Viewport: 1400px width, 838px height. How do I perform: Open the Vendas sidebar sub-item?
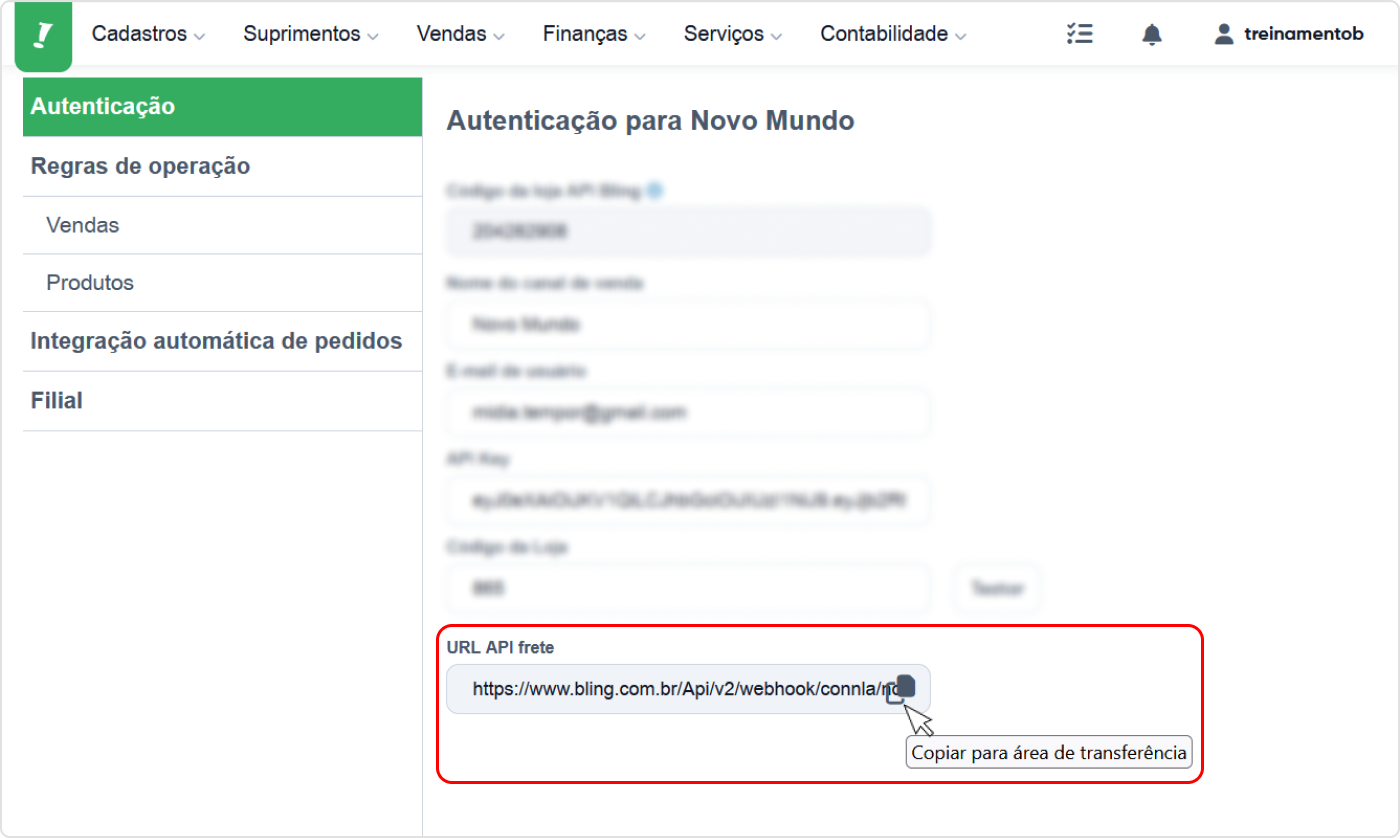(x=222, y=226)
